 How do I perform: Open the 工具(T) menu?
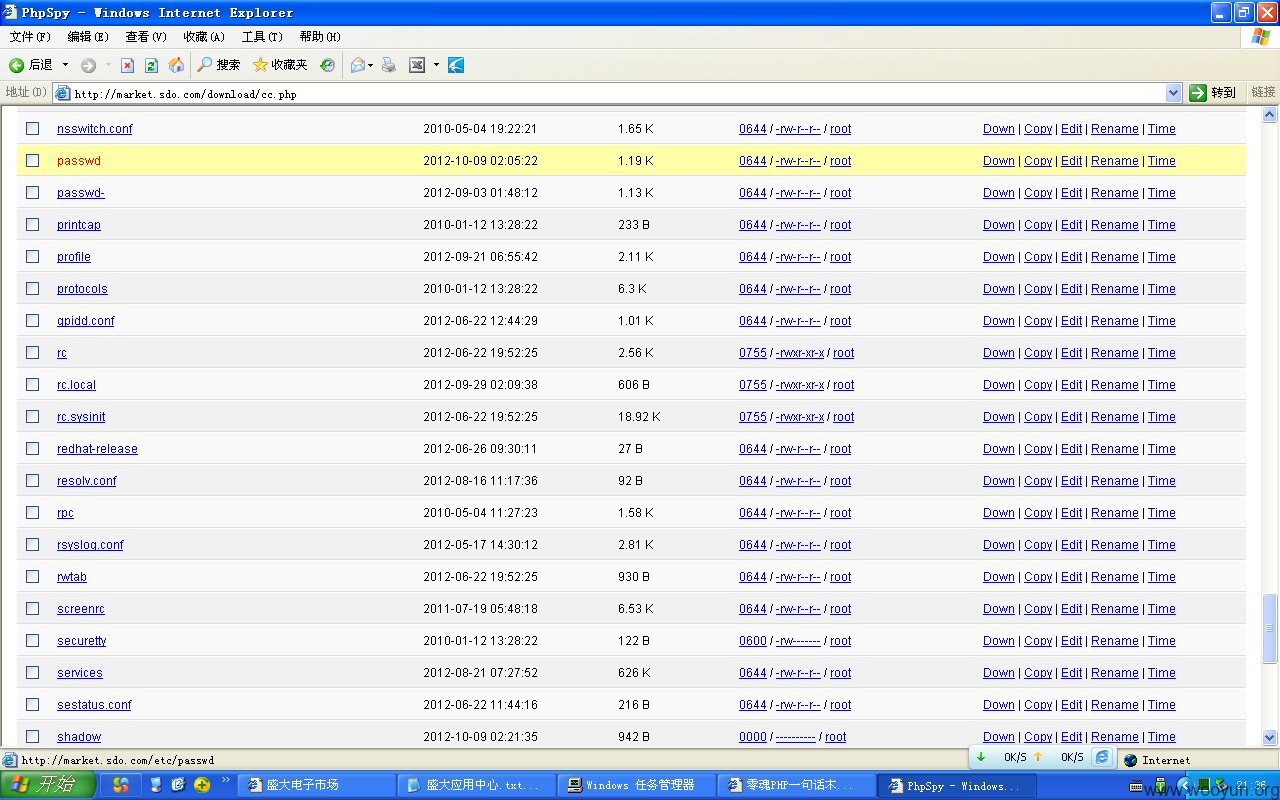(x=262, y=37)
